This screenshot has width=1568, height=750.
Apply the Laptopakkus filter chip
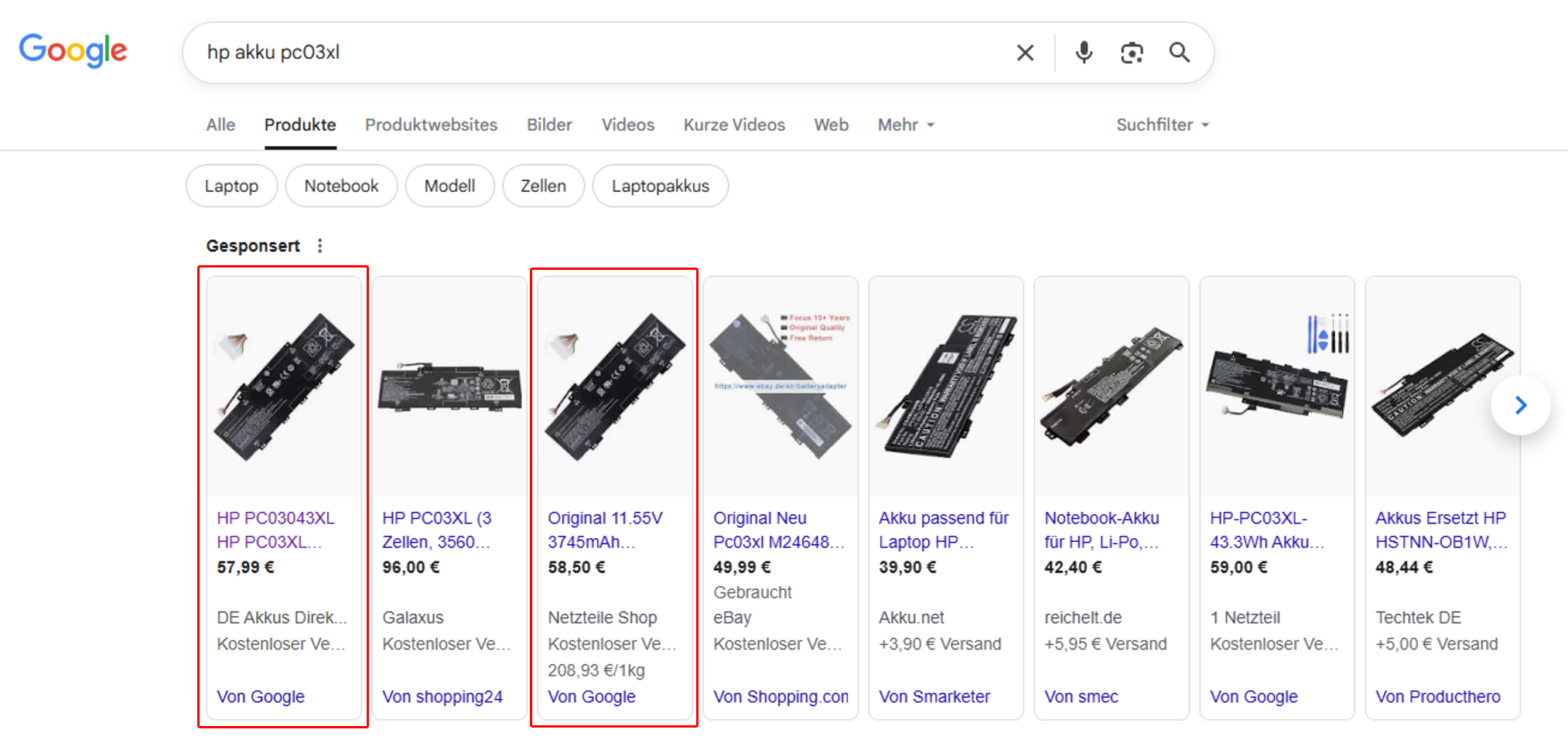660,186
